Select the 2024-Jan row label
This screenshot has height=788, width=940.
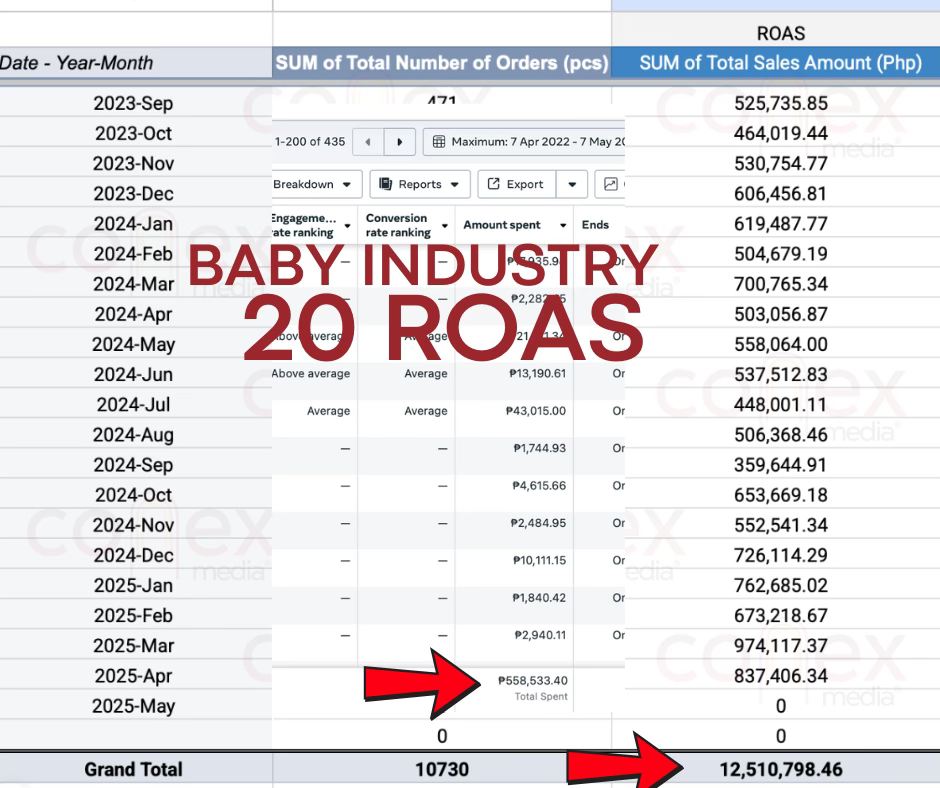tap(133, 224)
